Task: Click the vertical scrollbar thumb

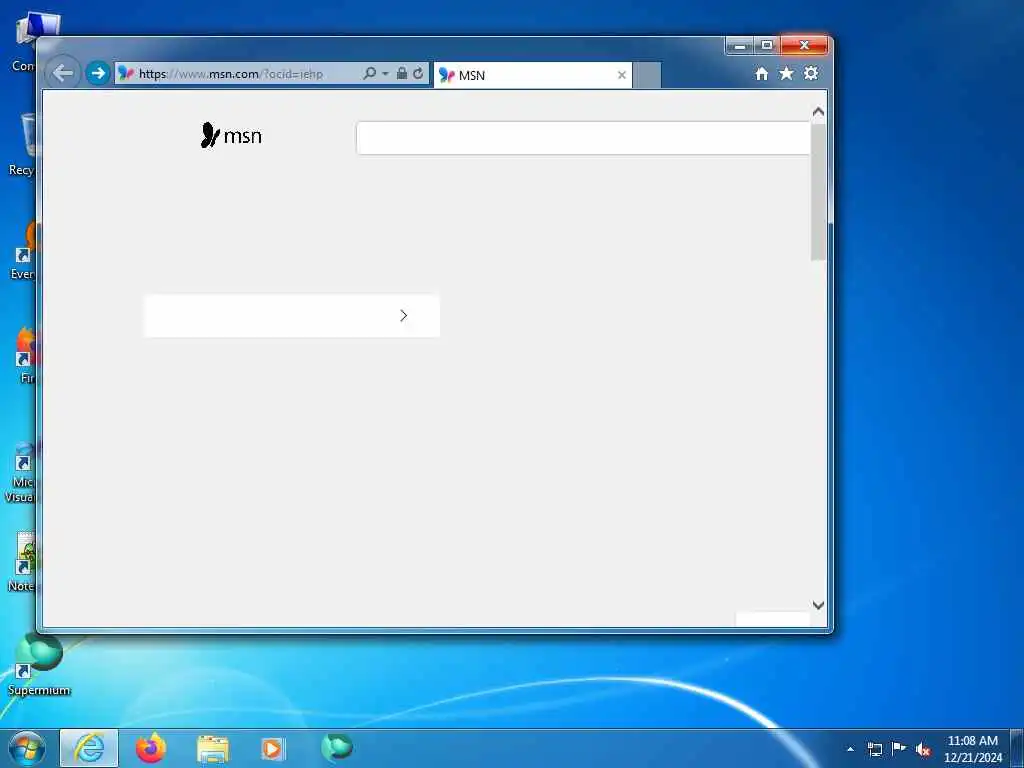Action: [x=818, y=191]
